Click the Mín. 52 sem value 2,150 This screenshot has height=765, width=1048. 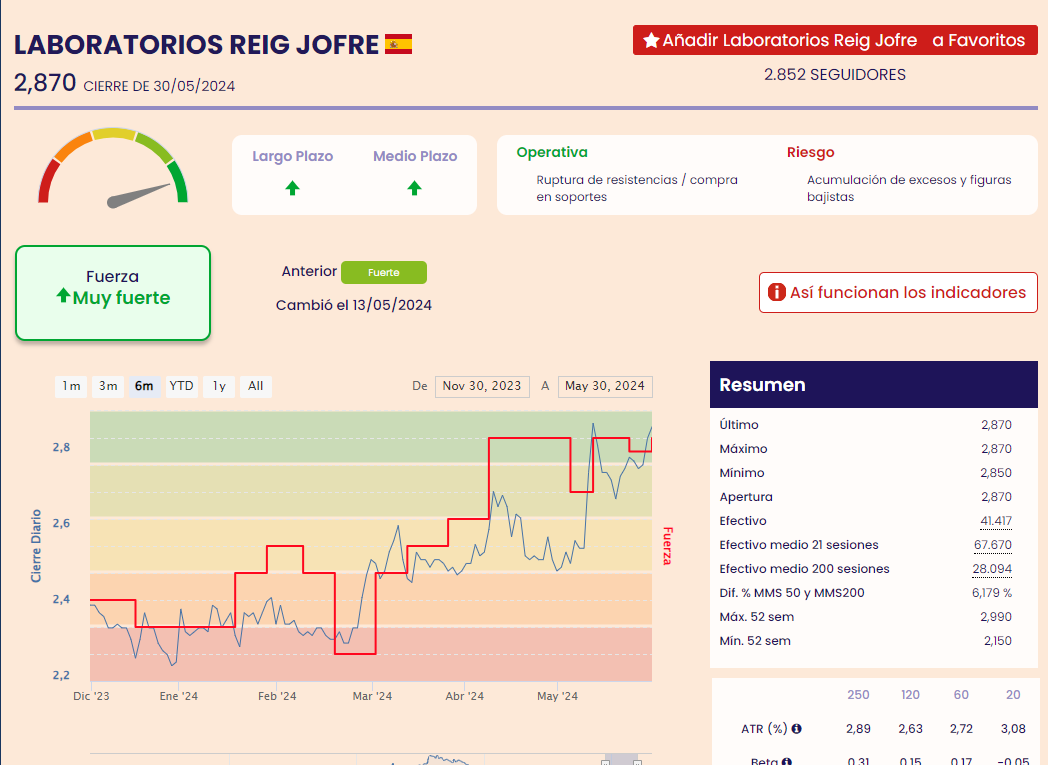(998, 641)
